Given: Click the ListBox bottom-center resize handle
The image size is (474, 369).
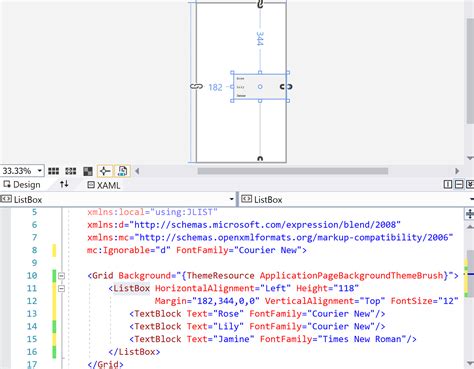Looking at the screenshot, I should pos(260,101).
